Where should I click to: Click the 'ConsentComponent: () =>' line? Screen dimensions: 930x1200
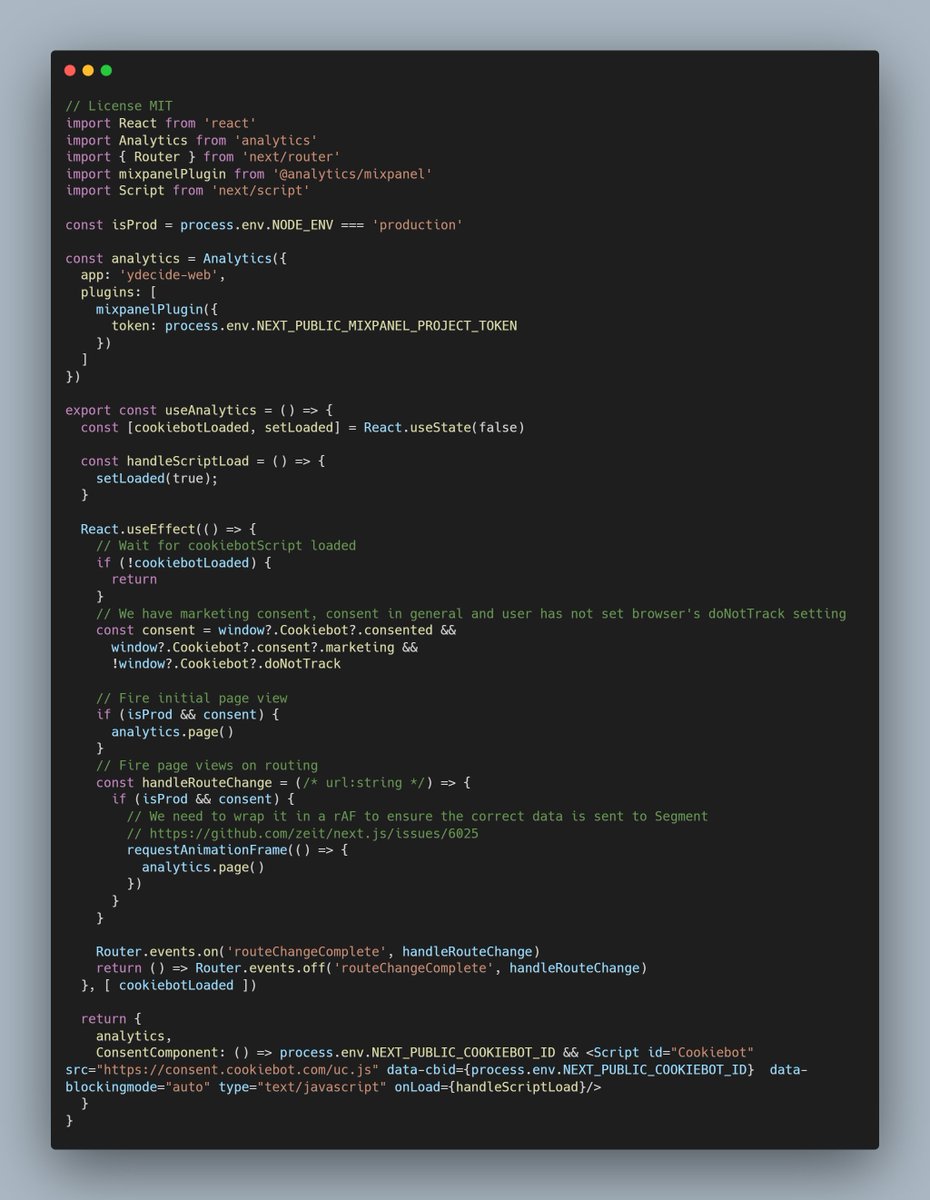425,1053
